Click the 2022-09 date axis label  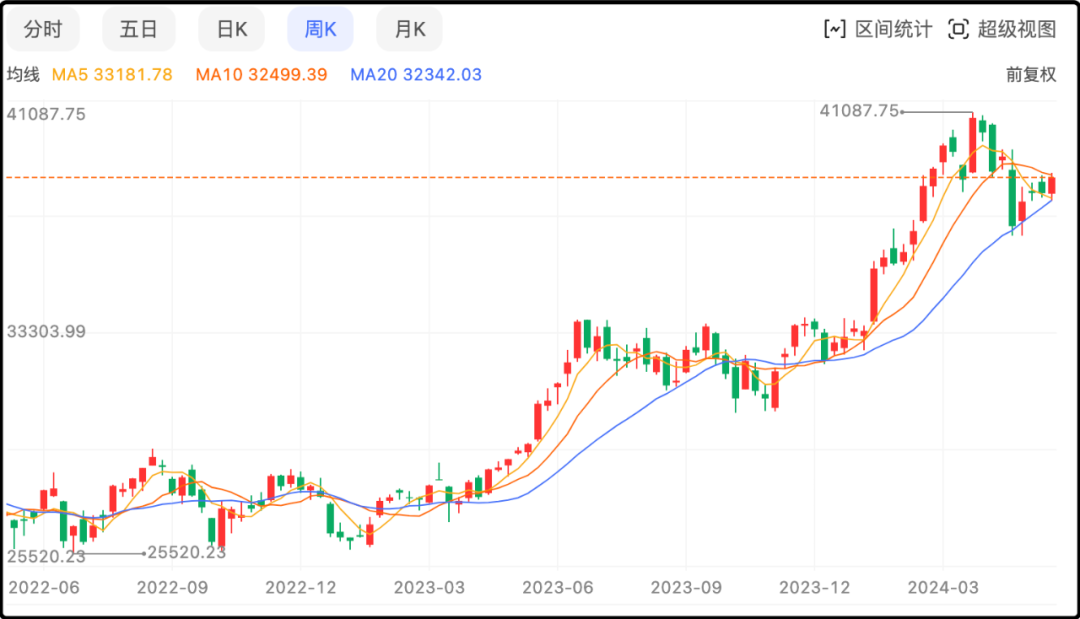tap(171, 586)
